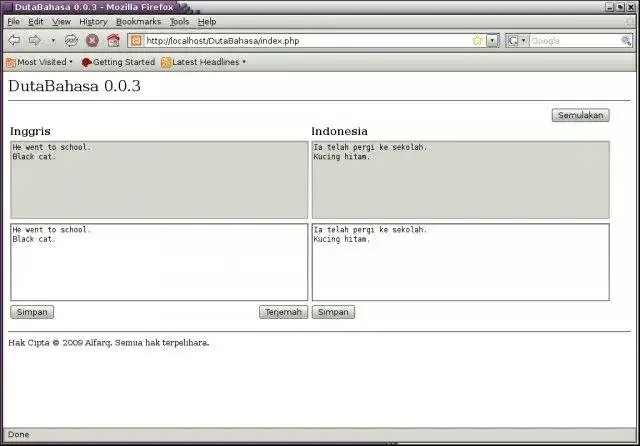Click the grey read-only Inggris text area

point(159,180)
